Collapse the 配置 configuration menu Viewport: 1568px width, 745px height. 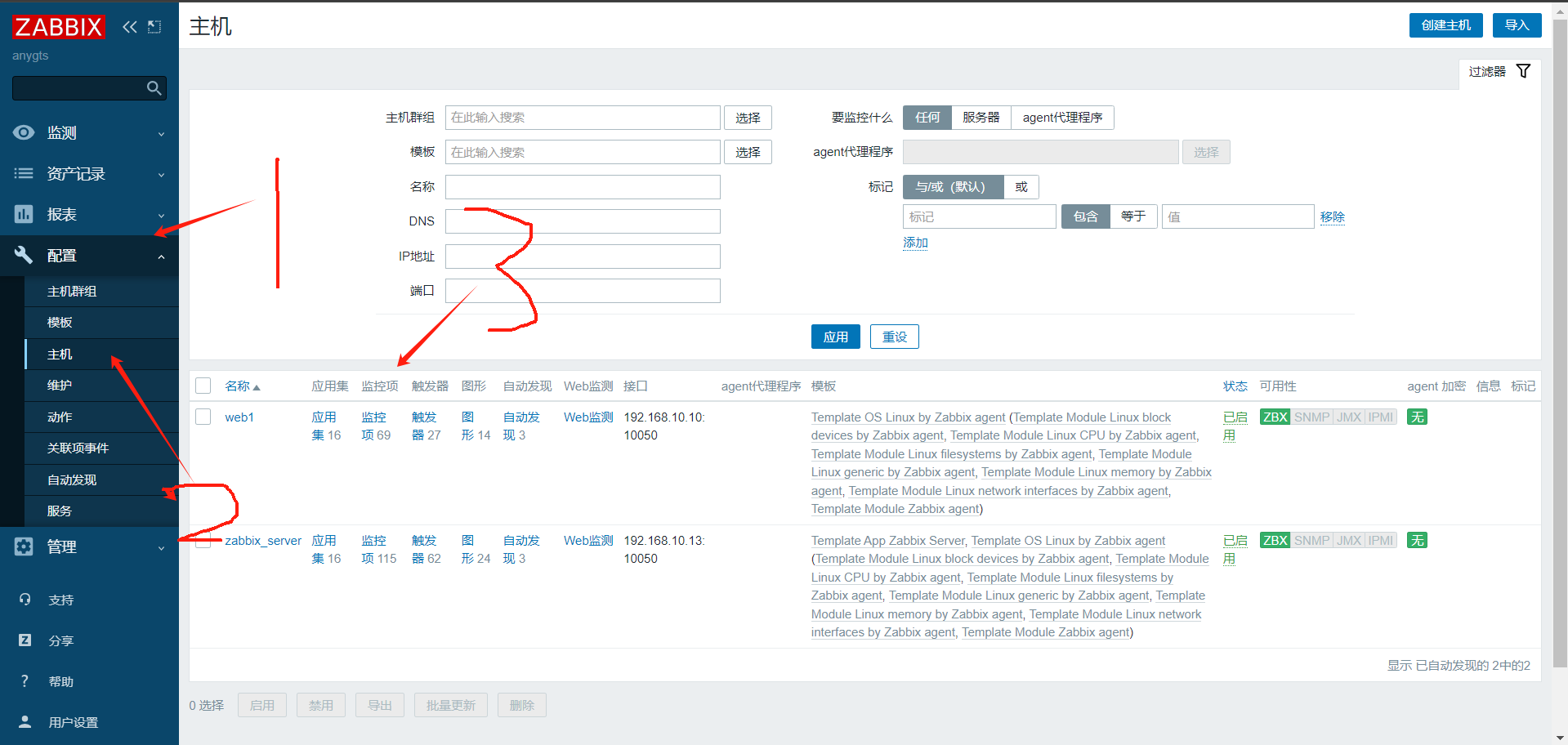pyautogui.click(x=89, y=256)
